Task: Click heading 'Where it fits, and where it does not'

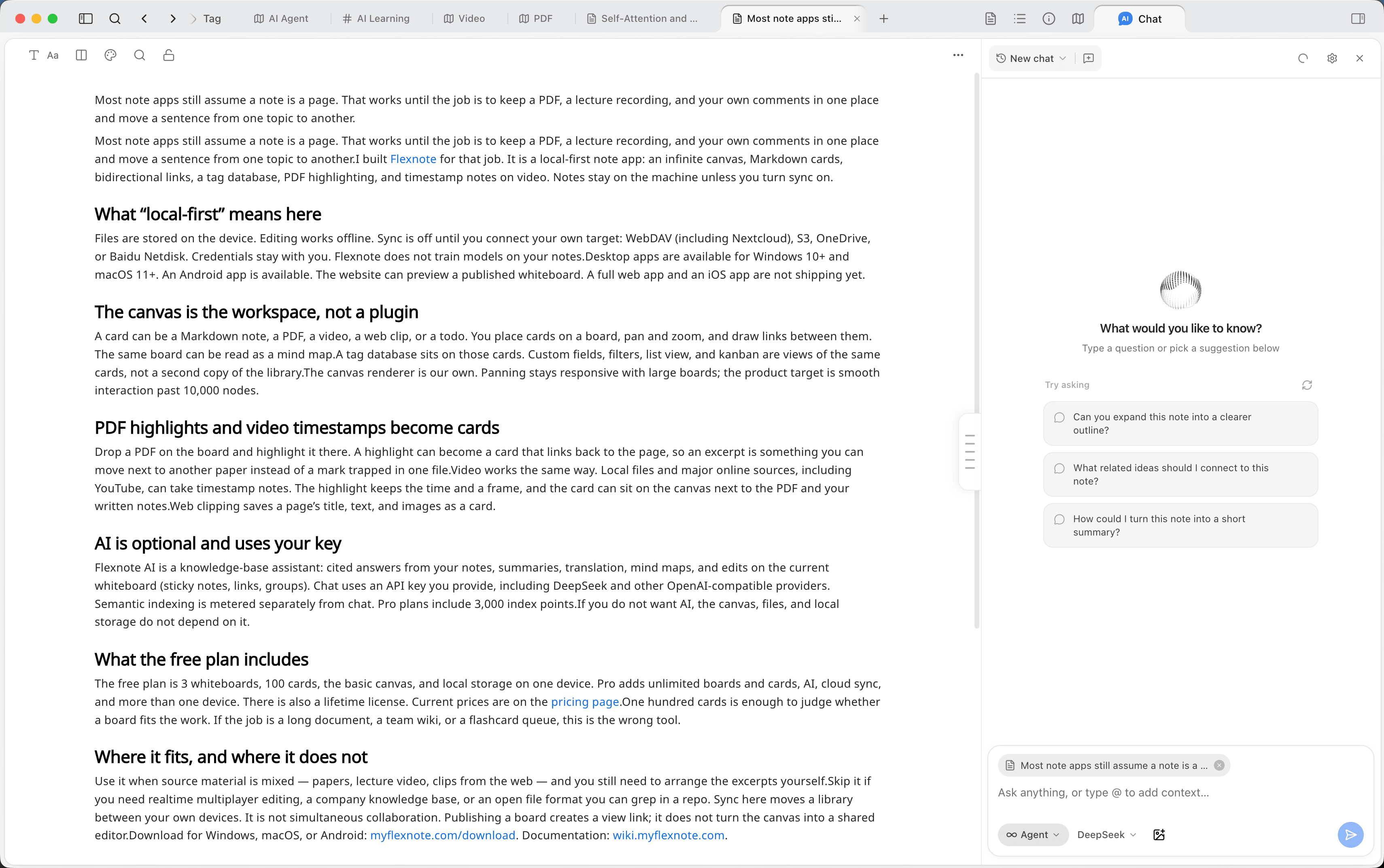Action: 231,757
